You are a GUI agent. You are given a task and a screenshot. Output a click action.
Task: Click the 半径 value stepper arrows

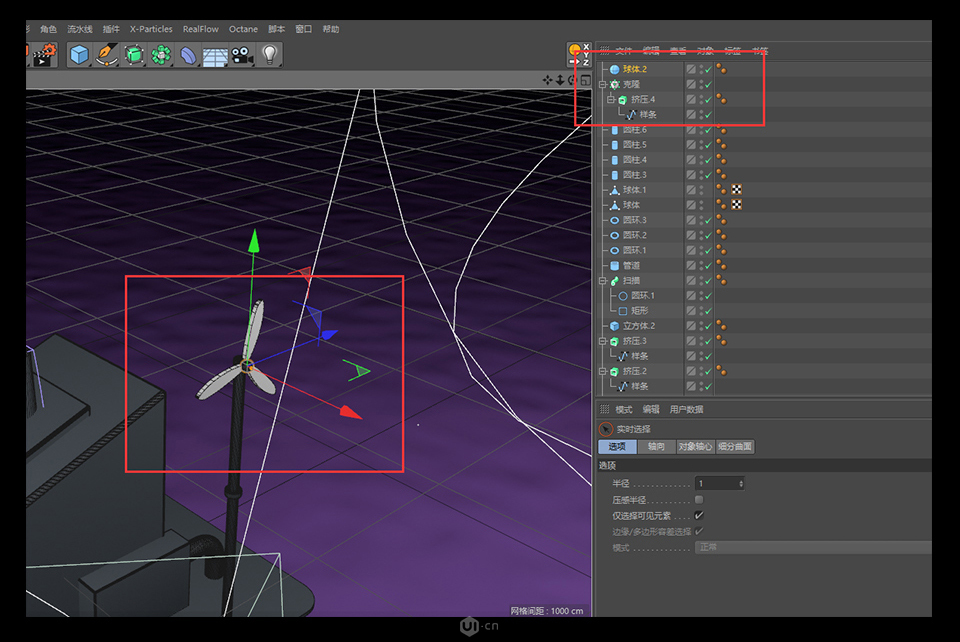(x=740, y=483)
